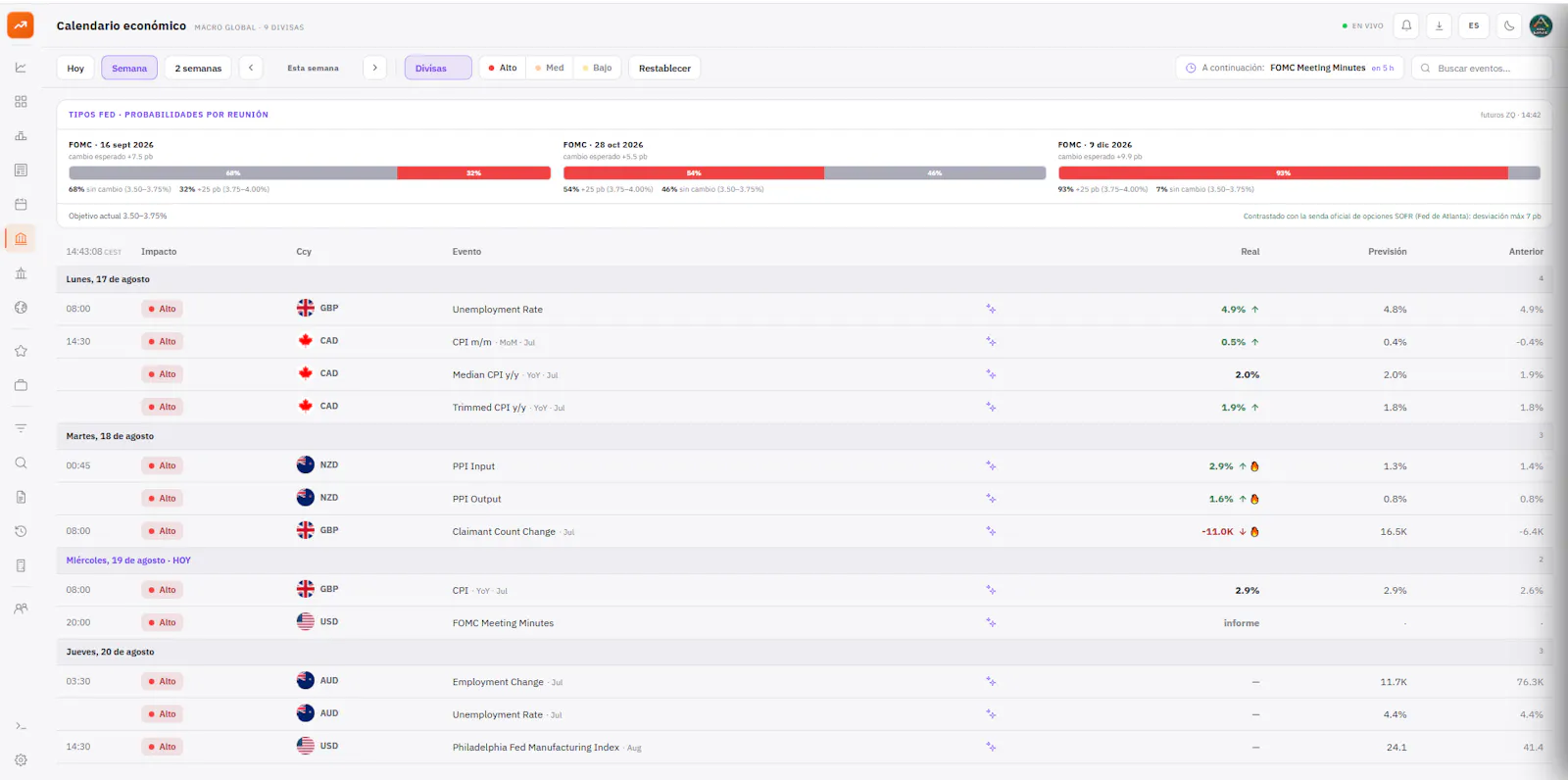Click the download arrow icon in header
Screen dimensions: 1568x780
click(x=1439, y=25)
